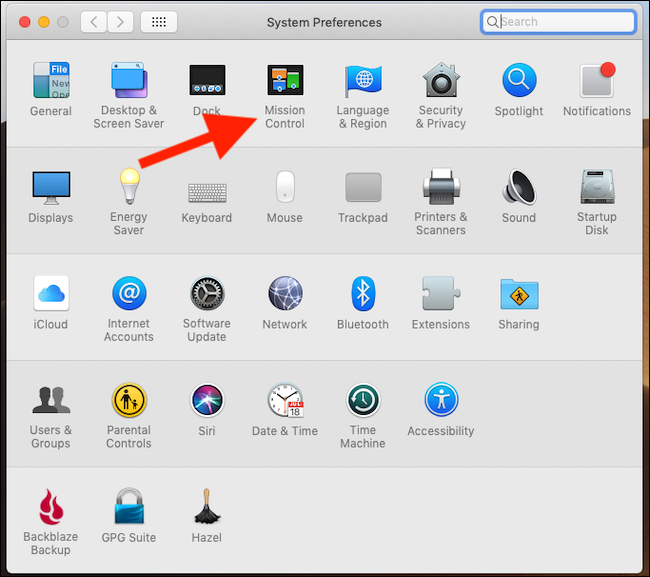This screenshot has height=577, width=650.
Task: Open Startup Disk preferences
Action: [597, 186]
